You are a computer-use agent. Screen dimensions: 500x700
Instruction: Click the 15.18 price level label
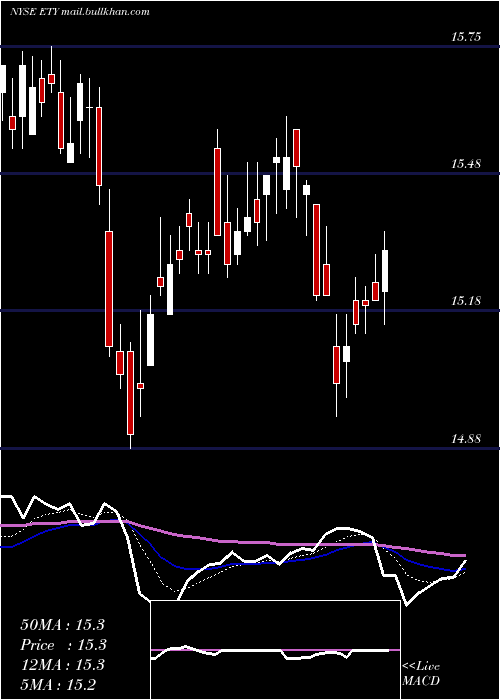tap(466, 301)
